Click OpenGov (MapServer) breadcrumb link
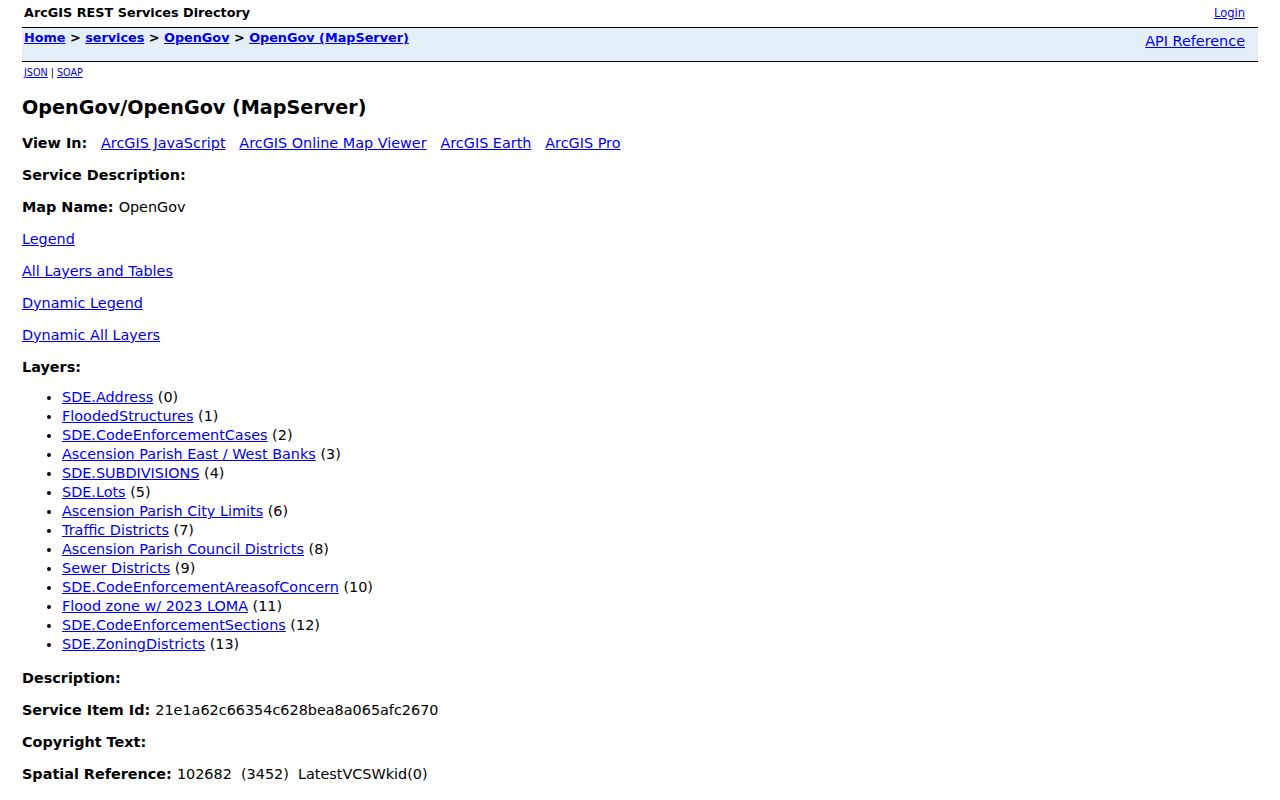 click(x=329, y=38)
